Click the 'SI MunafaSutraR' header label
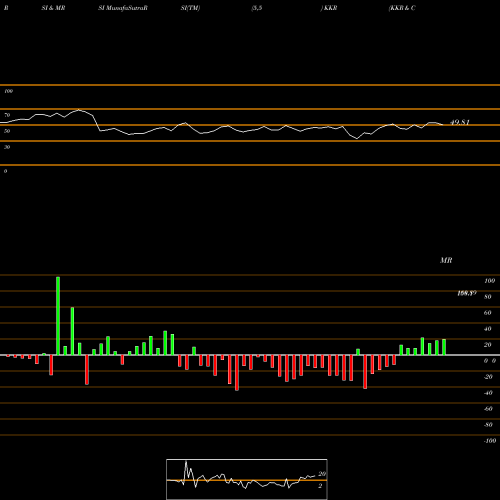 [x=123, y=8]
